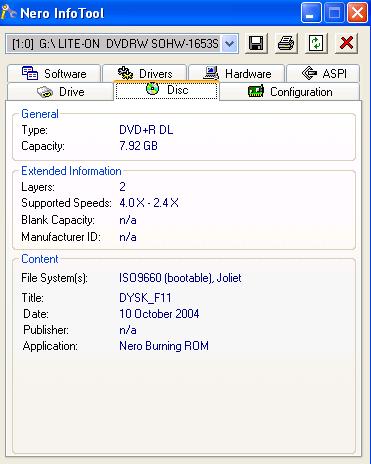The image size is (371, 464).
Task: Click the Nero Burning ROM application value
Action: 164,346
